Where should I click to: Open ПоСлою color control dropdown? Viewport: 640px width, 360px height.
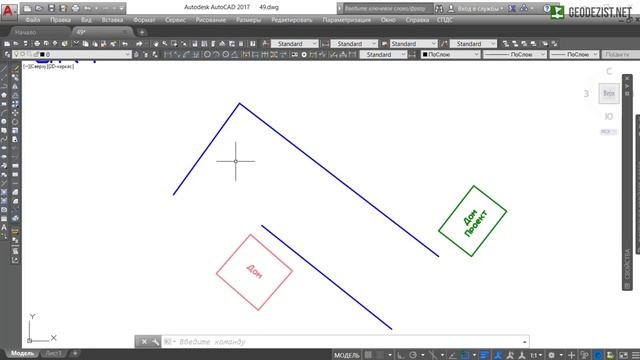coord(450,54)
